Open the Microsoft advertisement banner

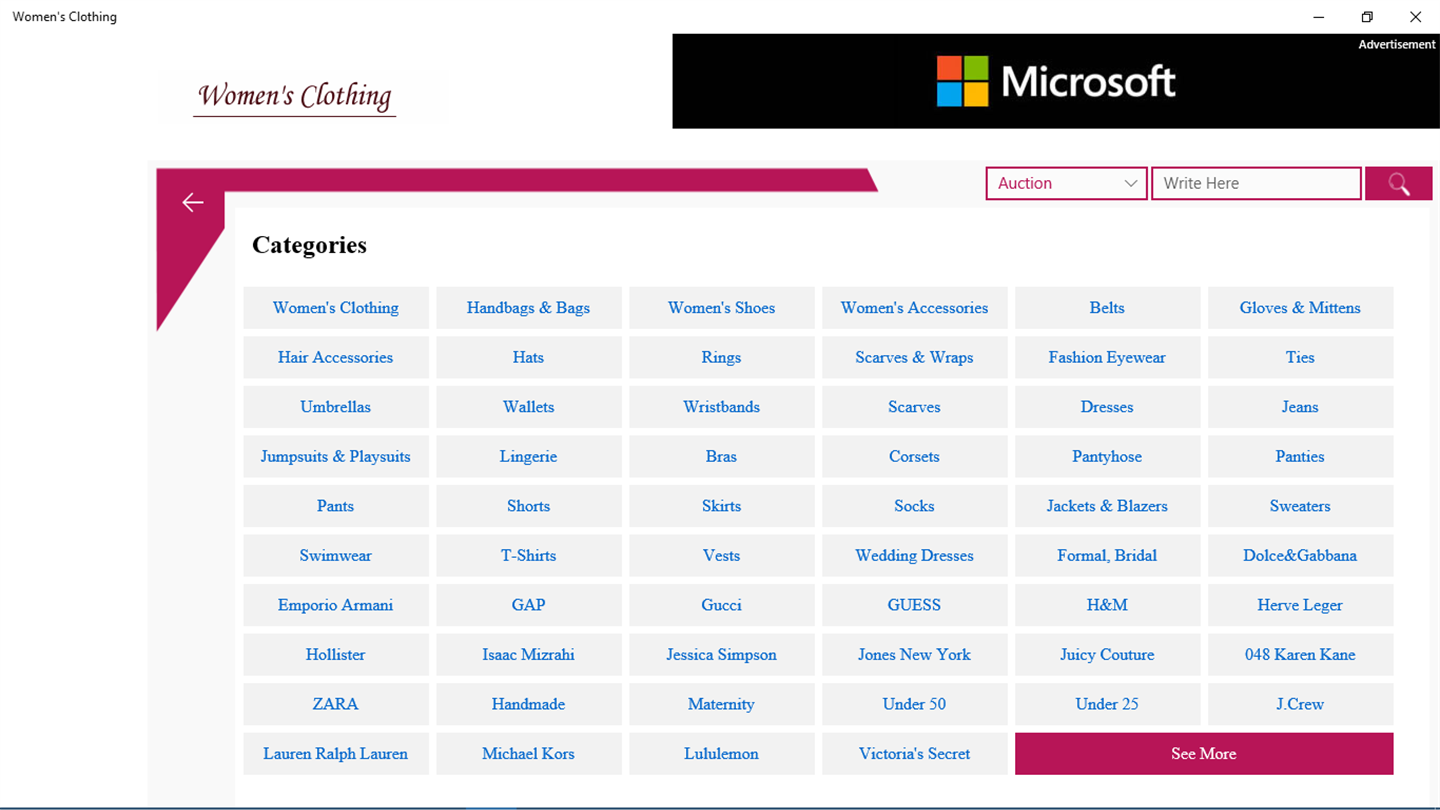click(x=1055, y=81)
